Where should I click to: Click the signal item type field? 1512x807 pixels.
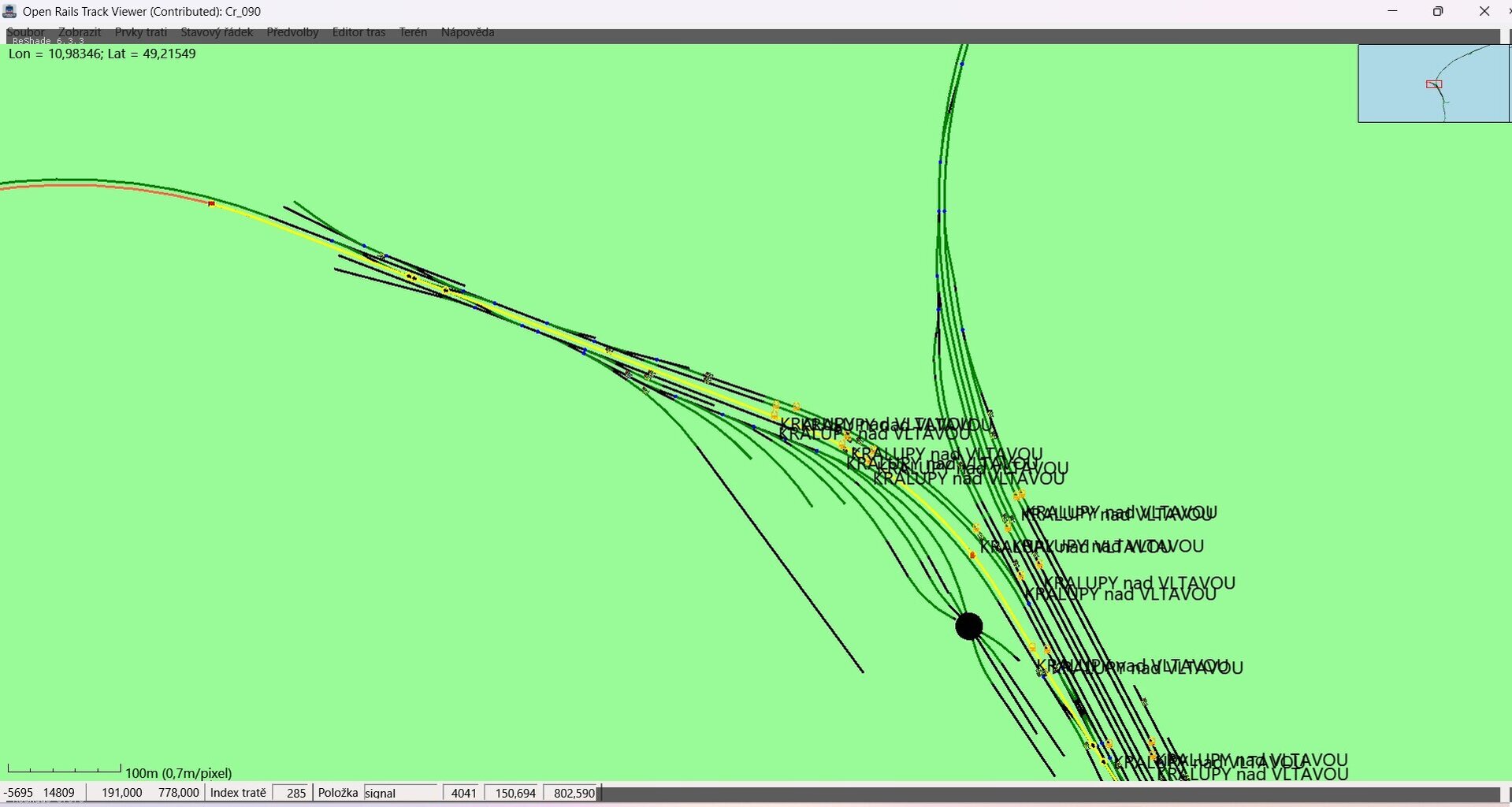click(400, 793)
